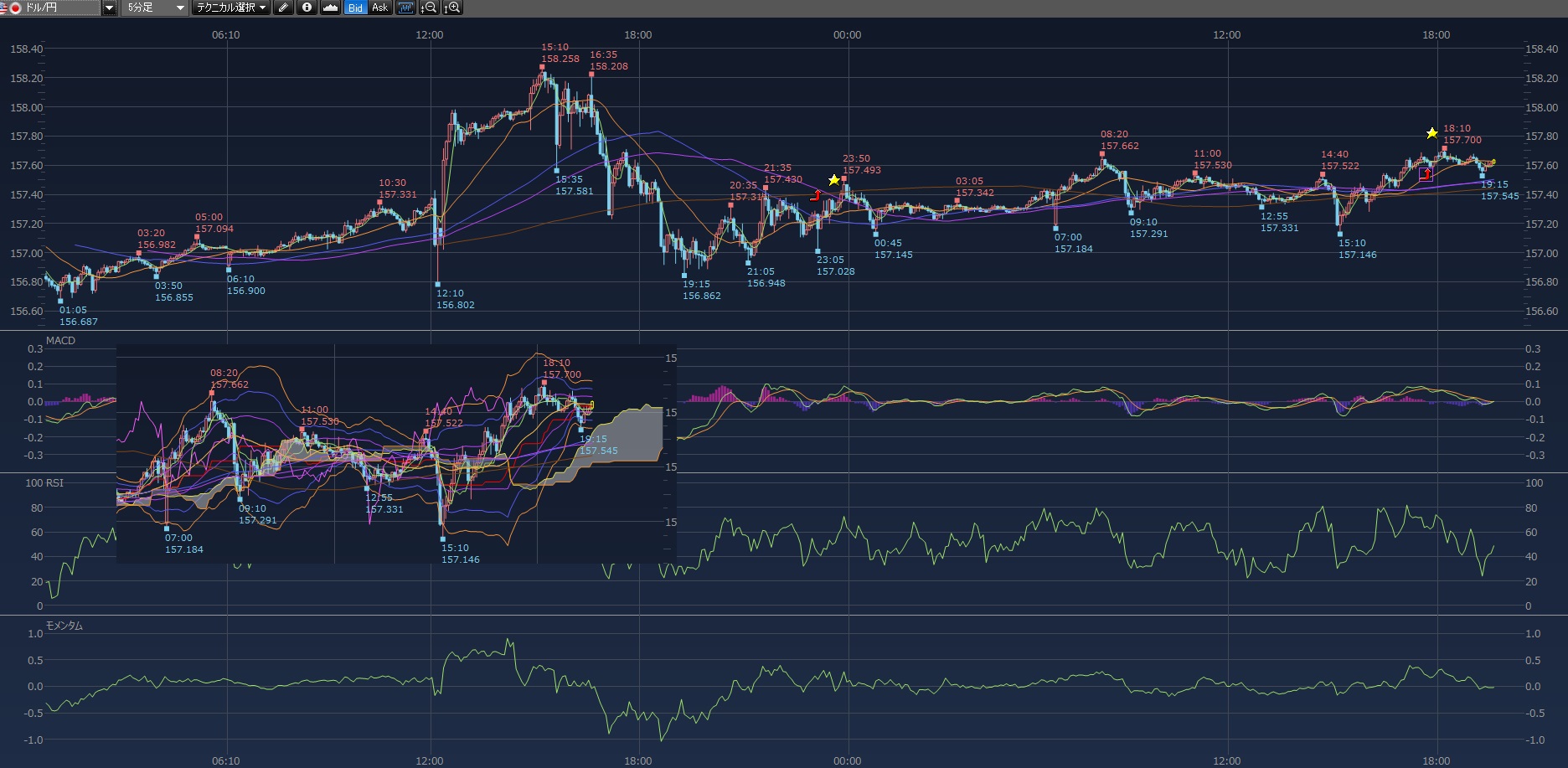The image size is (1568, 768).
Task: Click the mountain area chart icon
Action: click(x=330, y=8)
